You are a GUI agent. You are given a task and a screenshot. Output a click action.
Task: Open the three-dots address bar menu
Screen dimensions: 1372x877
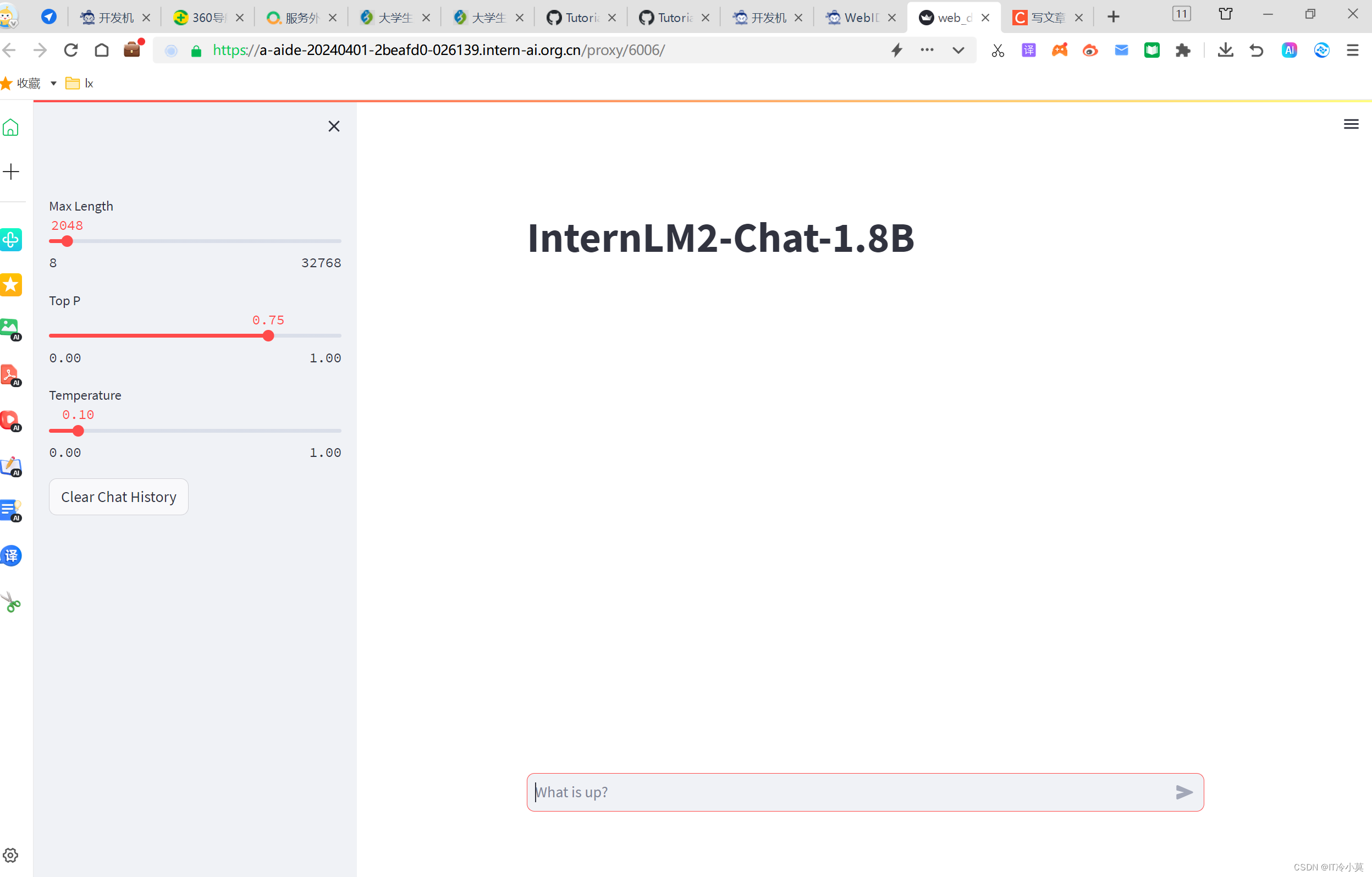point(927,49)
